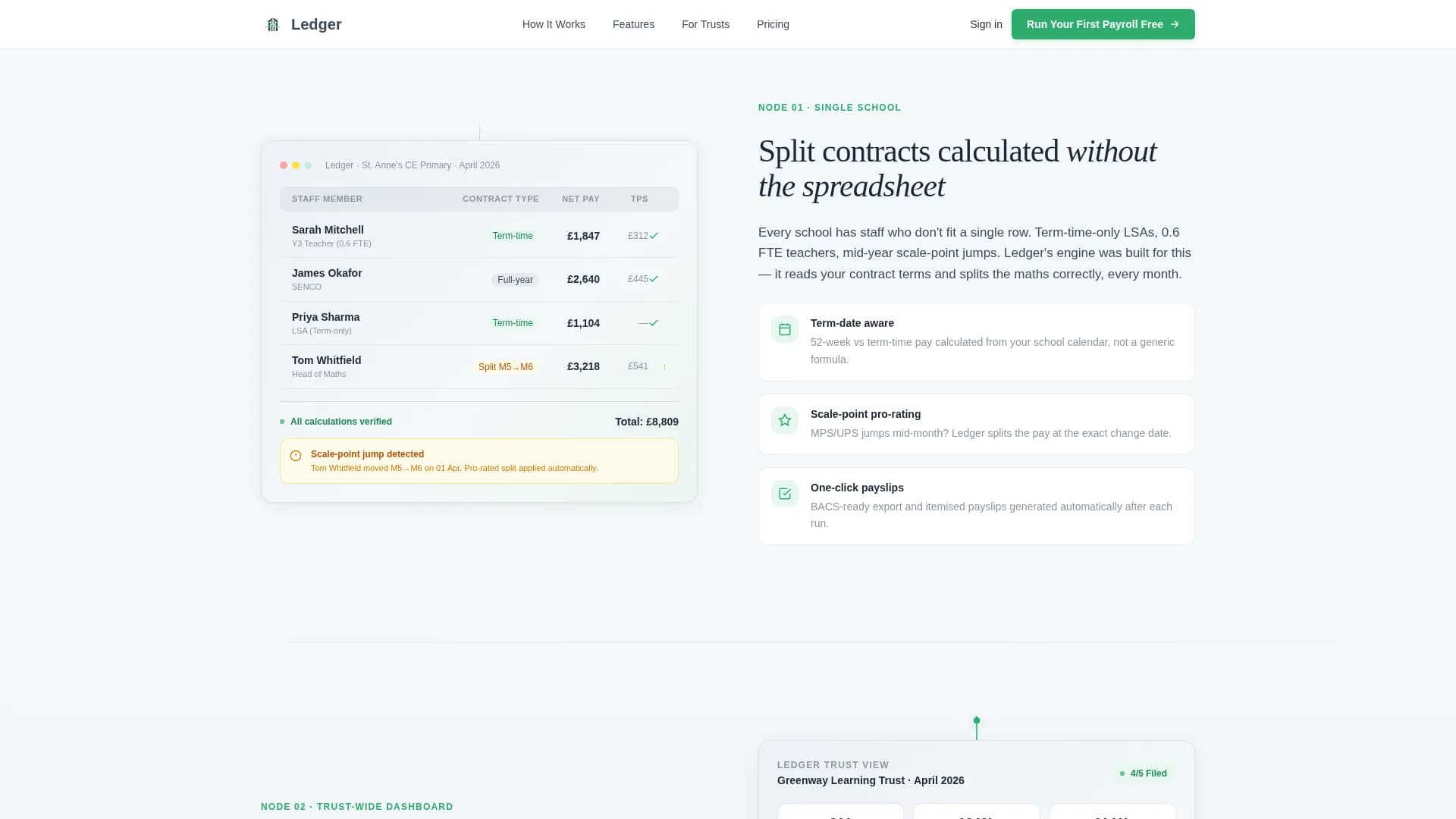The width and height of the screenshot is (1456, 819).
Task: Click the NODE 01 · SINGLE SCHOOL label
Action: coord(830,108)
